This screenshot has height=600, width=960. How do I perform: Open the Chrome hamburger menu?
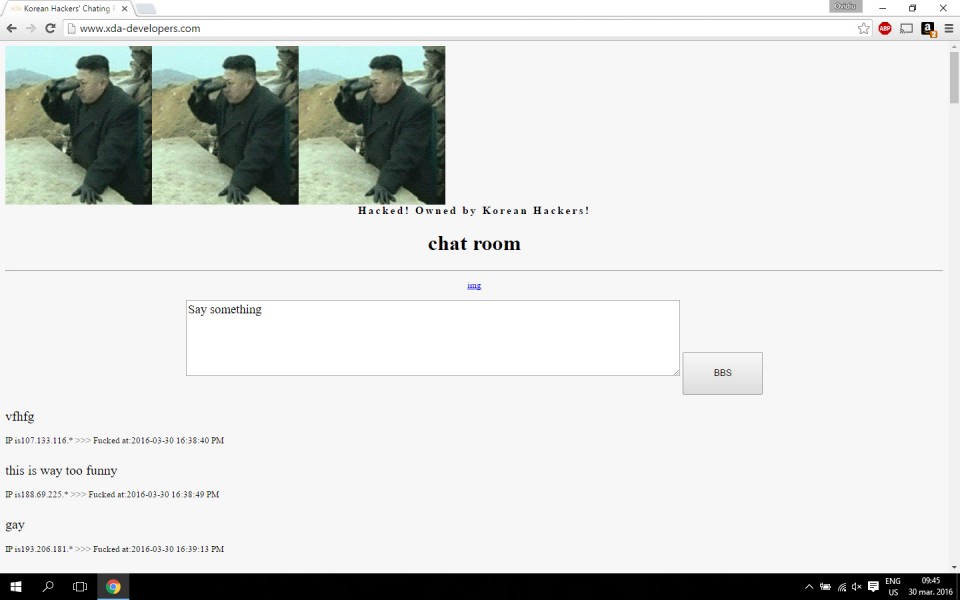[948, 28]
